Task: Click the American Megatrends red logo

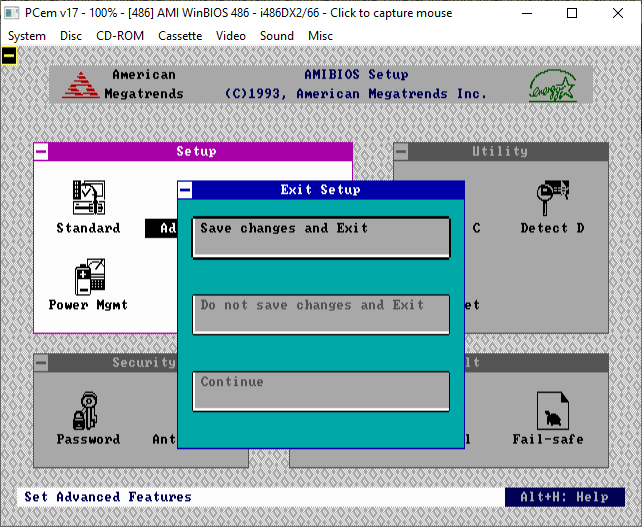Action: pos(81,85)
